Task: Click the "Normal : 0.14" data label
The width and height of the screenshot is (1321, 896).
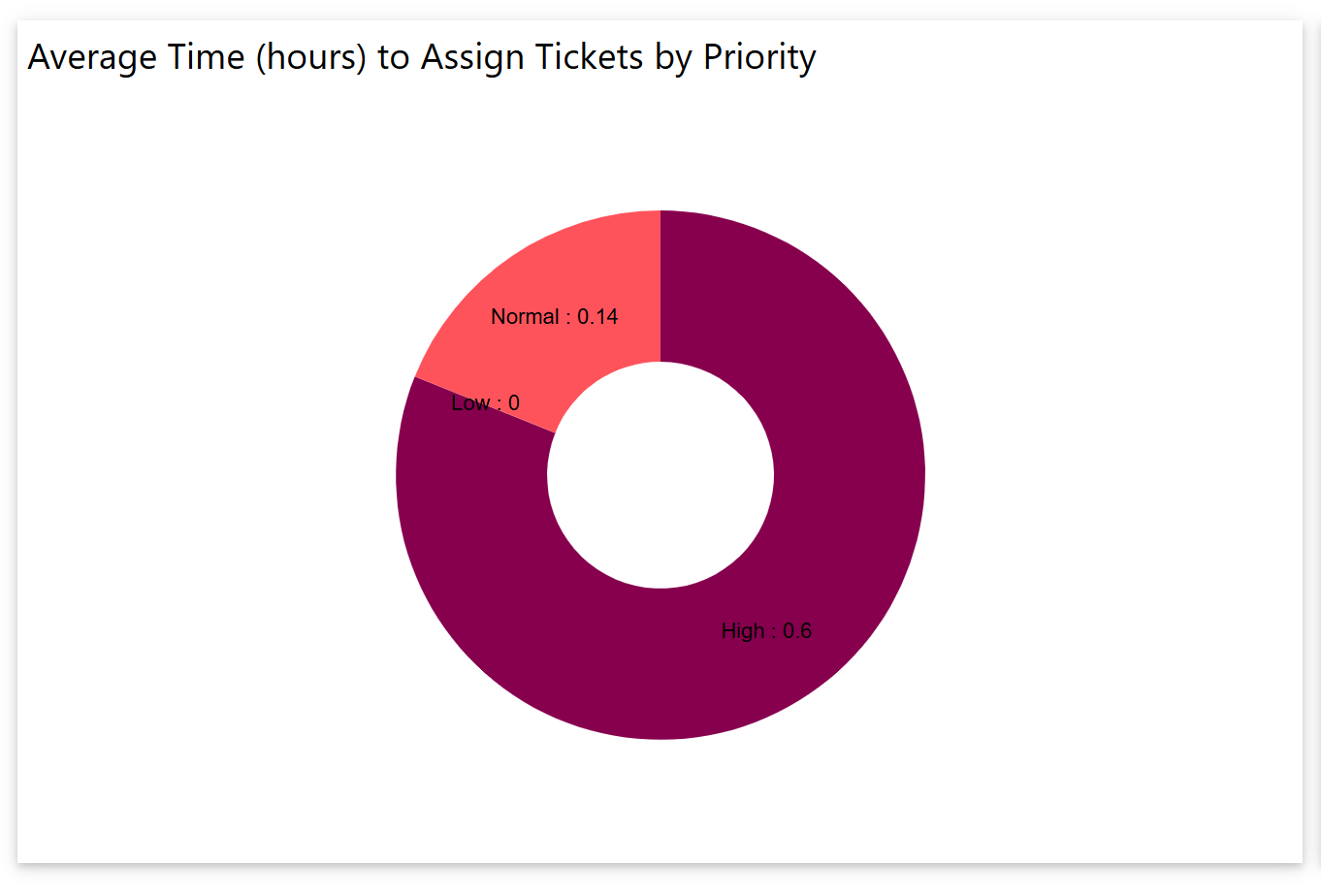Action: [554, 317]
